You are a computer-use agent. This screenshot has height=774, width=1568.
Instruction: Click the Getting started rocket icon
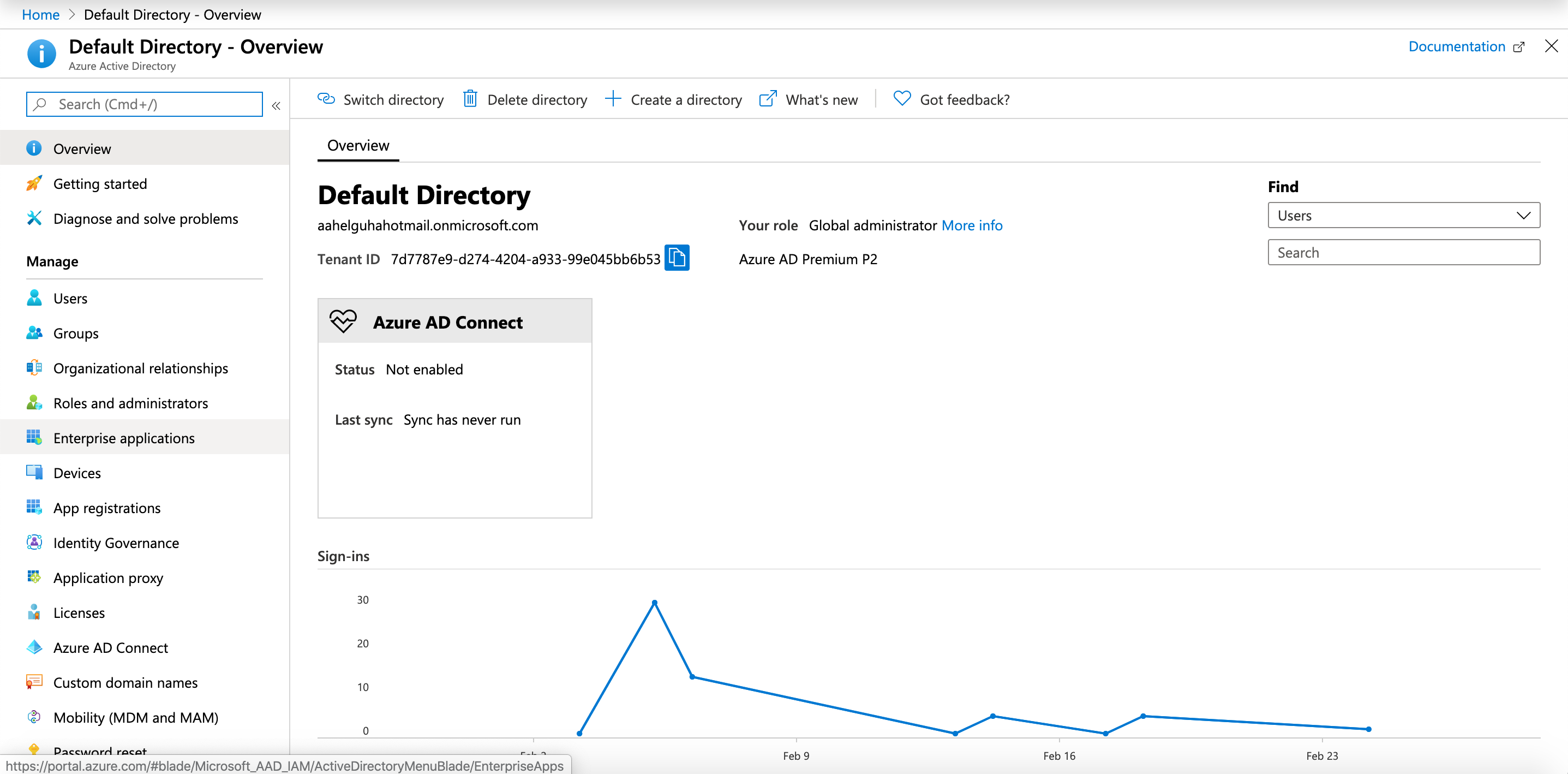pyautogui.click(x=34, y=183)
